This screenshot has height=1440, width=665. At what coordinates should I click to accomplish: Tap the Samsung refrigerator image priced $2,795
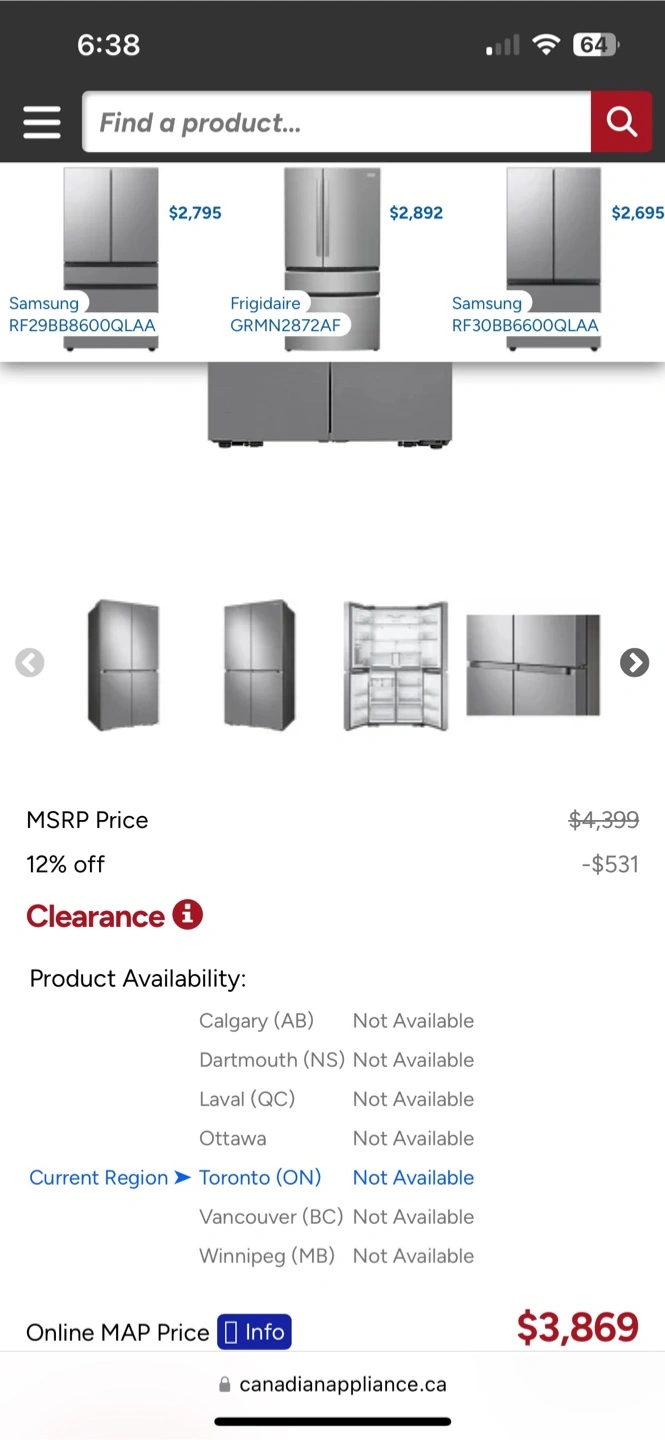(x=111, y=260)
